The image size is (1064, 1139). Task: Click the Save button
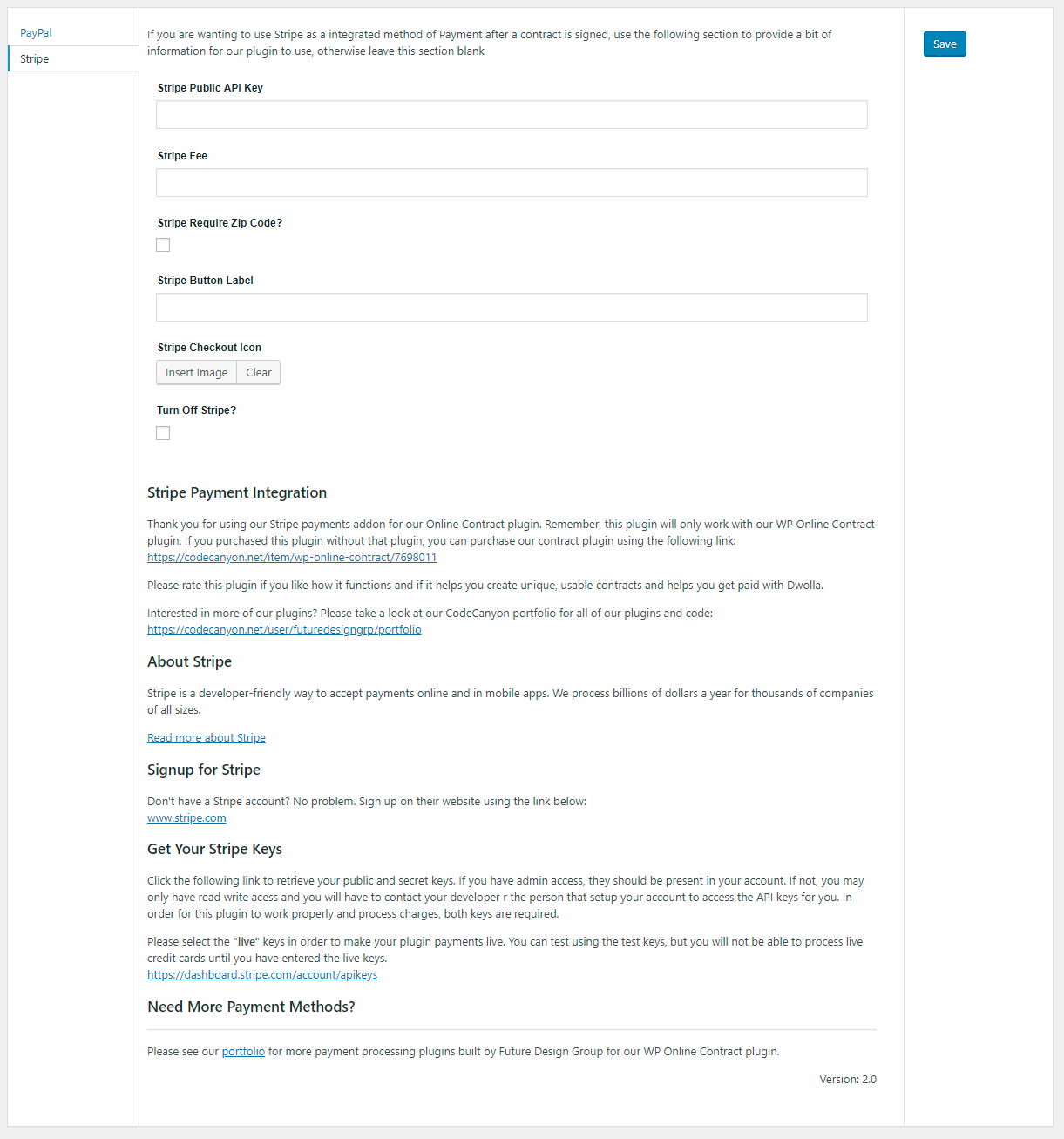pos(945,44)
